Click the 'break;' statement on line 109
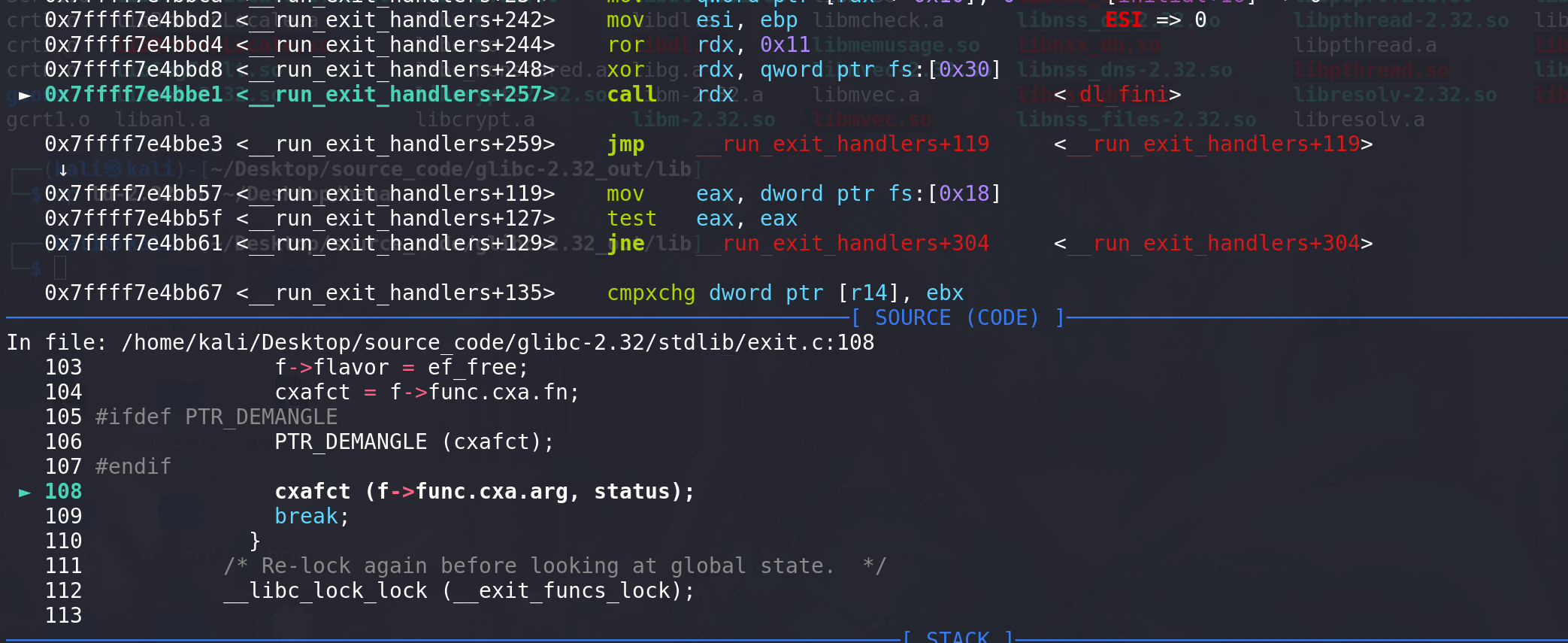The image size is (1568, 643). tap(312, 516)
